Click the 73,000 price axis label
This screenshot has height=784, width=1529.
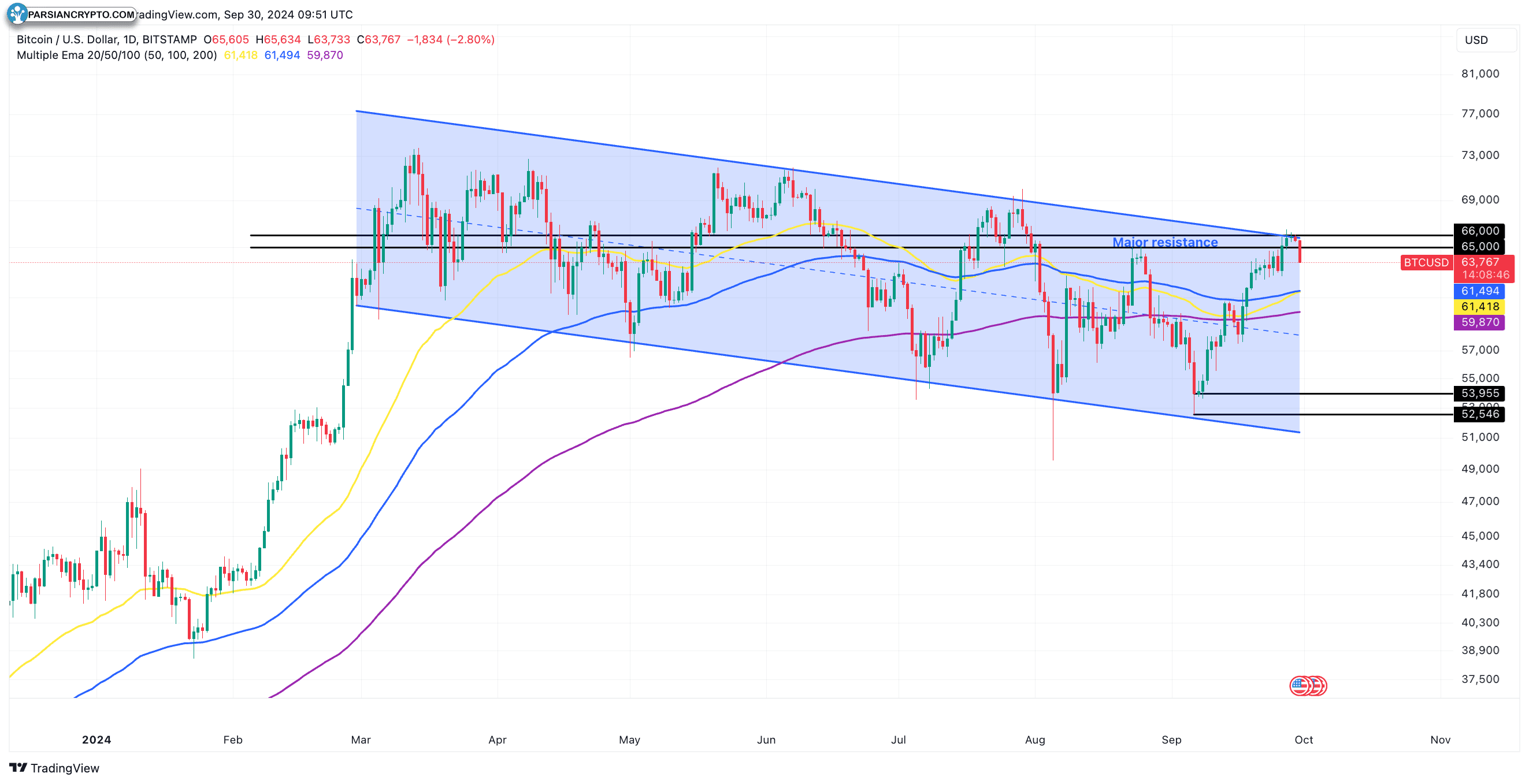[x=1480, y=155]
